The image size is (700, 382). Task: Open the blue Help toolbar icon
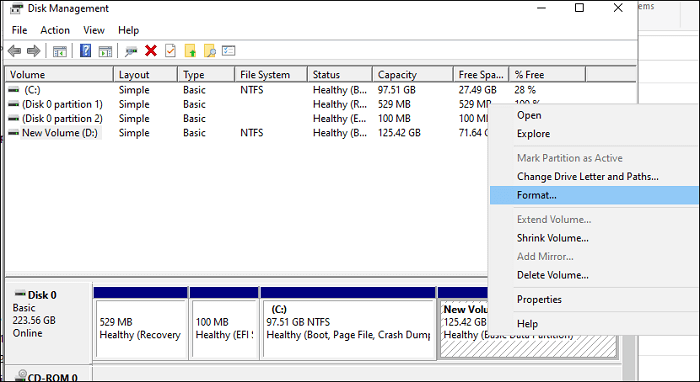(85, 51)
